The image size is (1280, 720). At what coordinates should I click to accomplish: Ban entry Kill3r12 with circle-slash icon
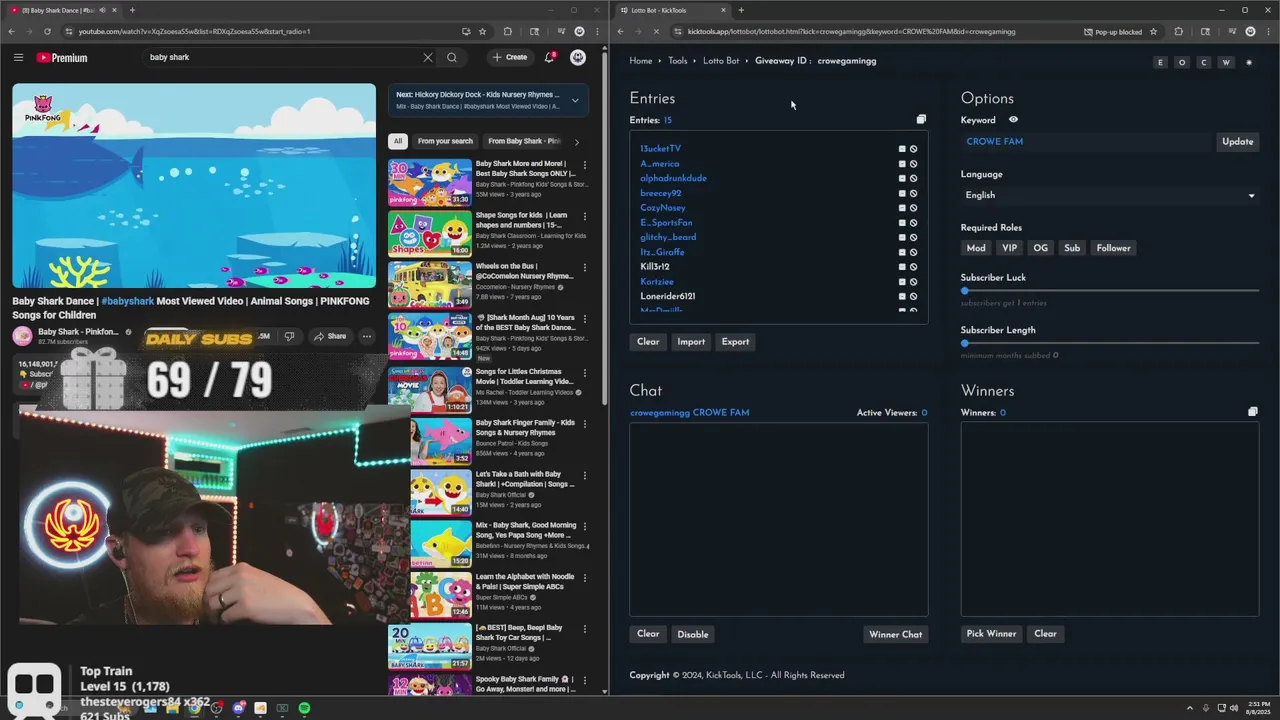click(x=913, y=267)
